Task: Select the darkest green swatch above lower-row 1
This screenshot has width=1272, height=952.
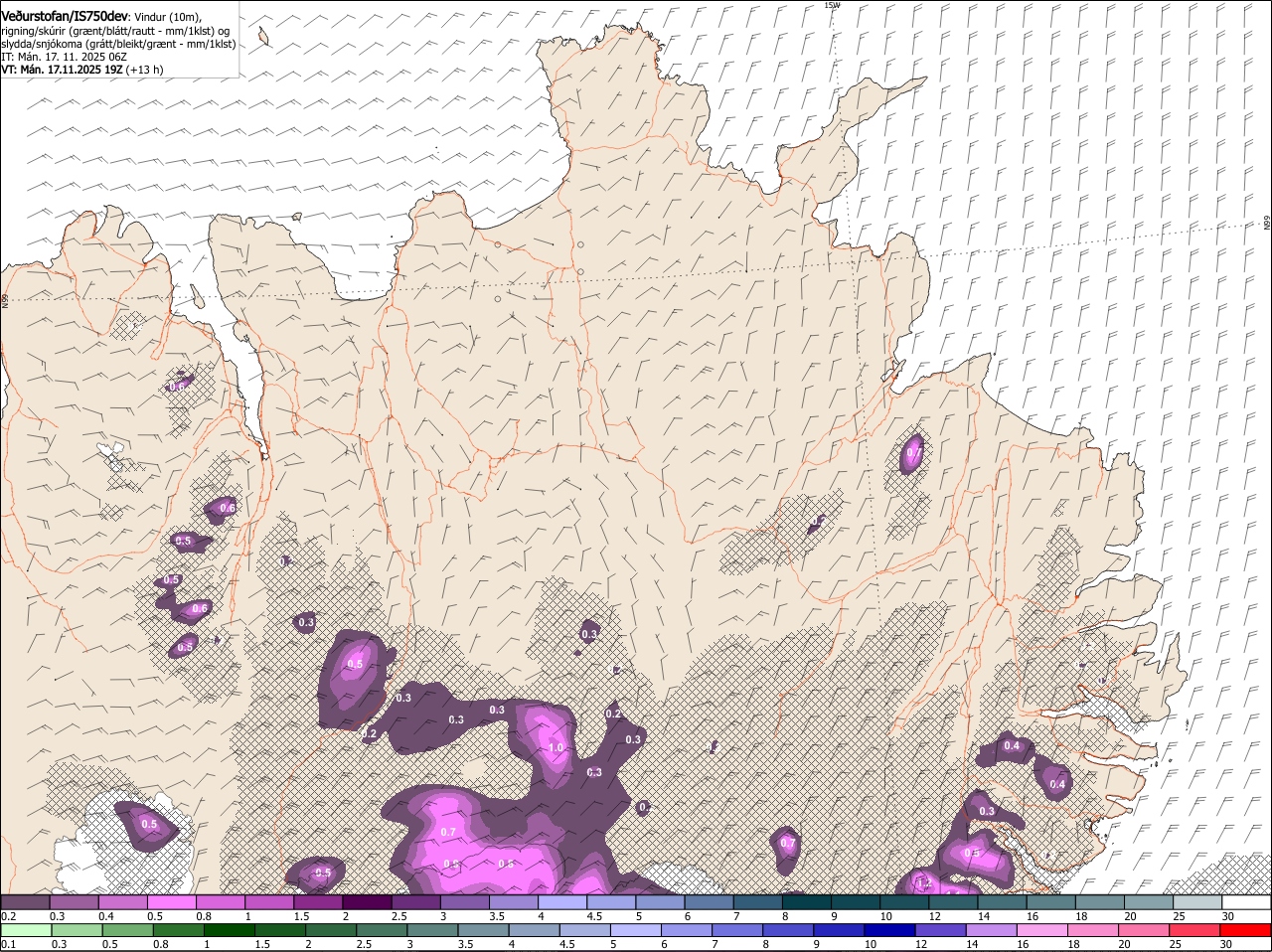Action: tap(229, 930)
